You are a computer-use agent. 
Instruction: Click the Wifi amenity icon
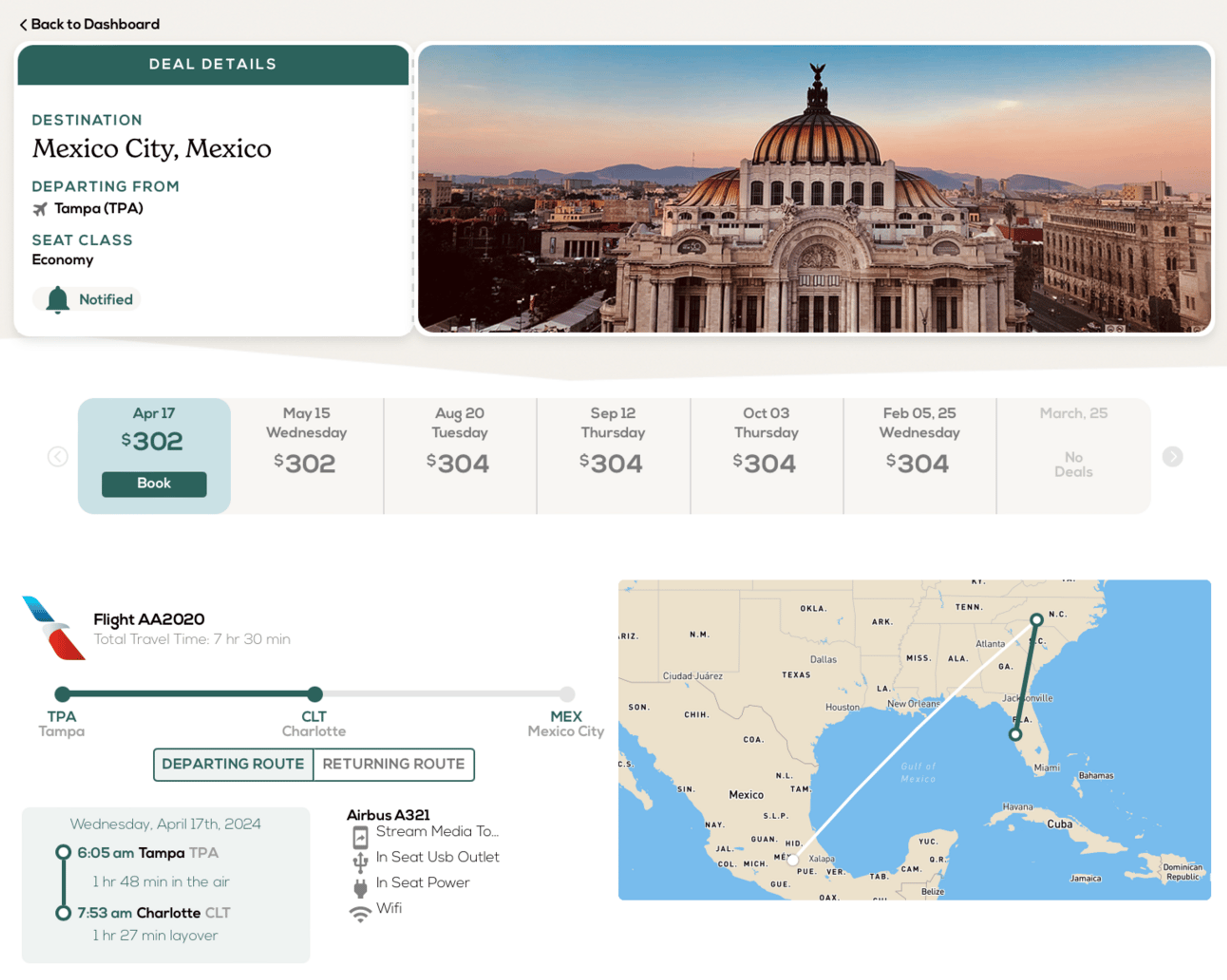[360, 914]
